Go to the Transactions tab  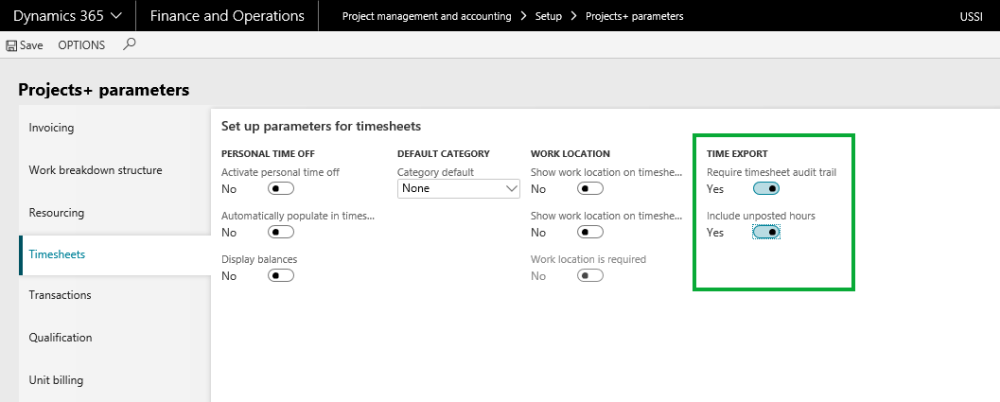(60, 295)
